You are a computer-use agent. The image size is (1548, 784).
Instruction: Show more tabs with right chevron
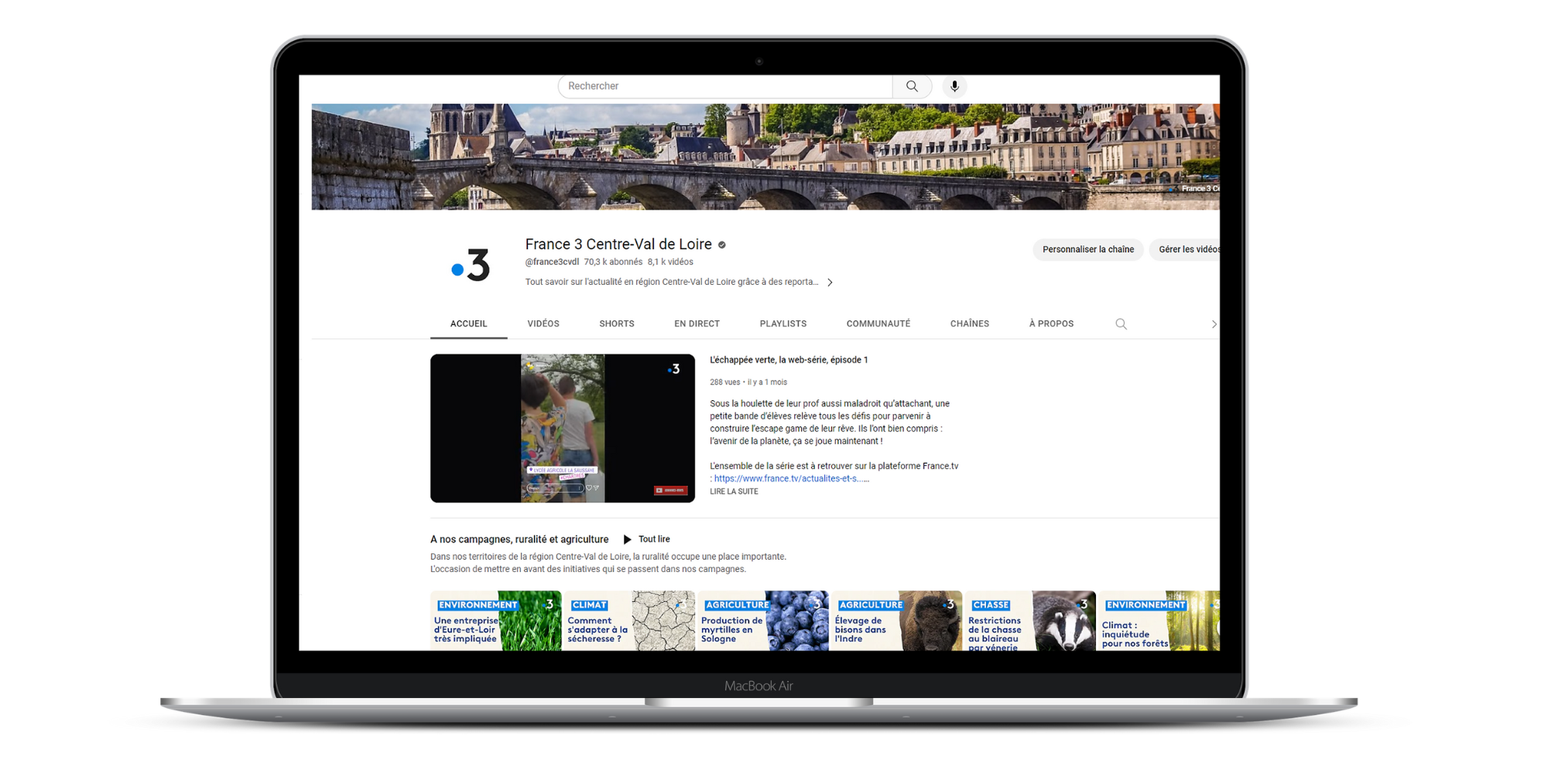[1213, 324]
